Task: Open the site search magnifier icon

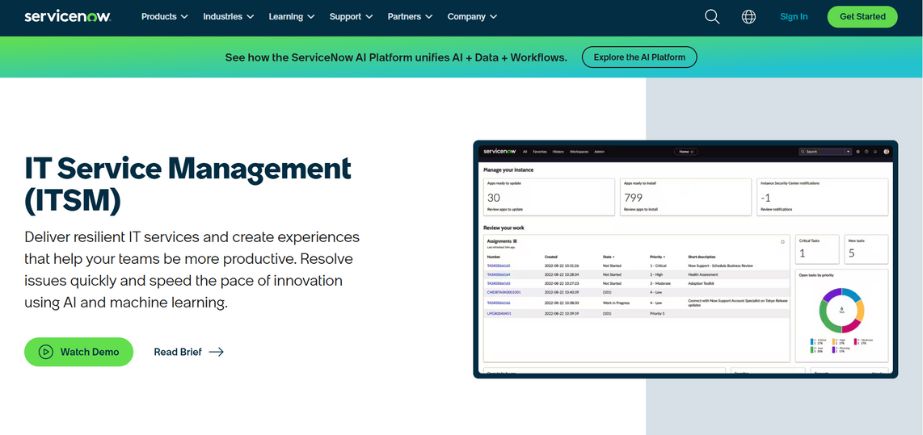Action: [712, 16]
